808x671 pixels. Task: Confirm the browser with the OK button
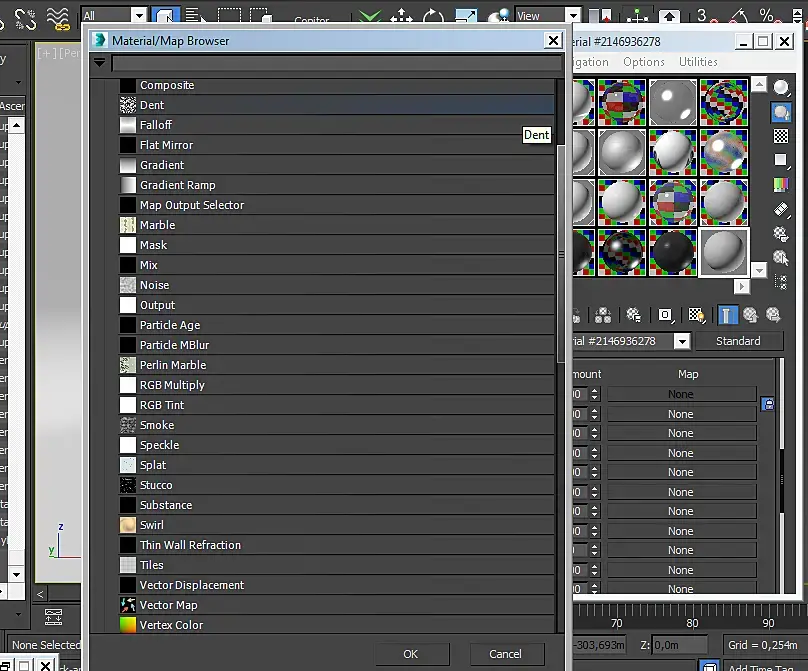(411, 654)
